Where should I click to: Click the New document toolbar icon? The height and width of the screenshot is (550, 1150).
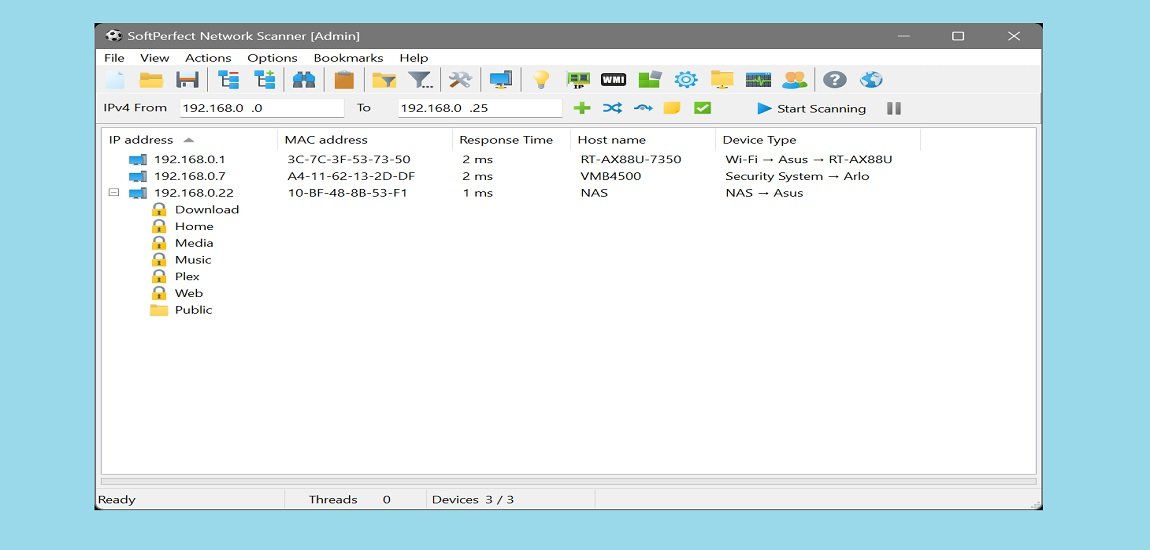pyautogui.click(x=115, y=80)
